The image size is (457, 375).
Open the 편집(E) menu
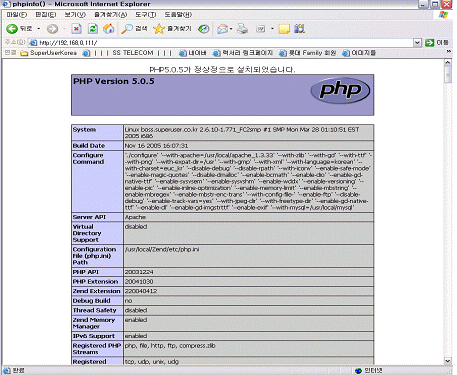[x=46, y=15]
